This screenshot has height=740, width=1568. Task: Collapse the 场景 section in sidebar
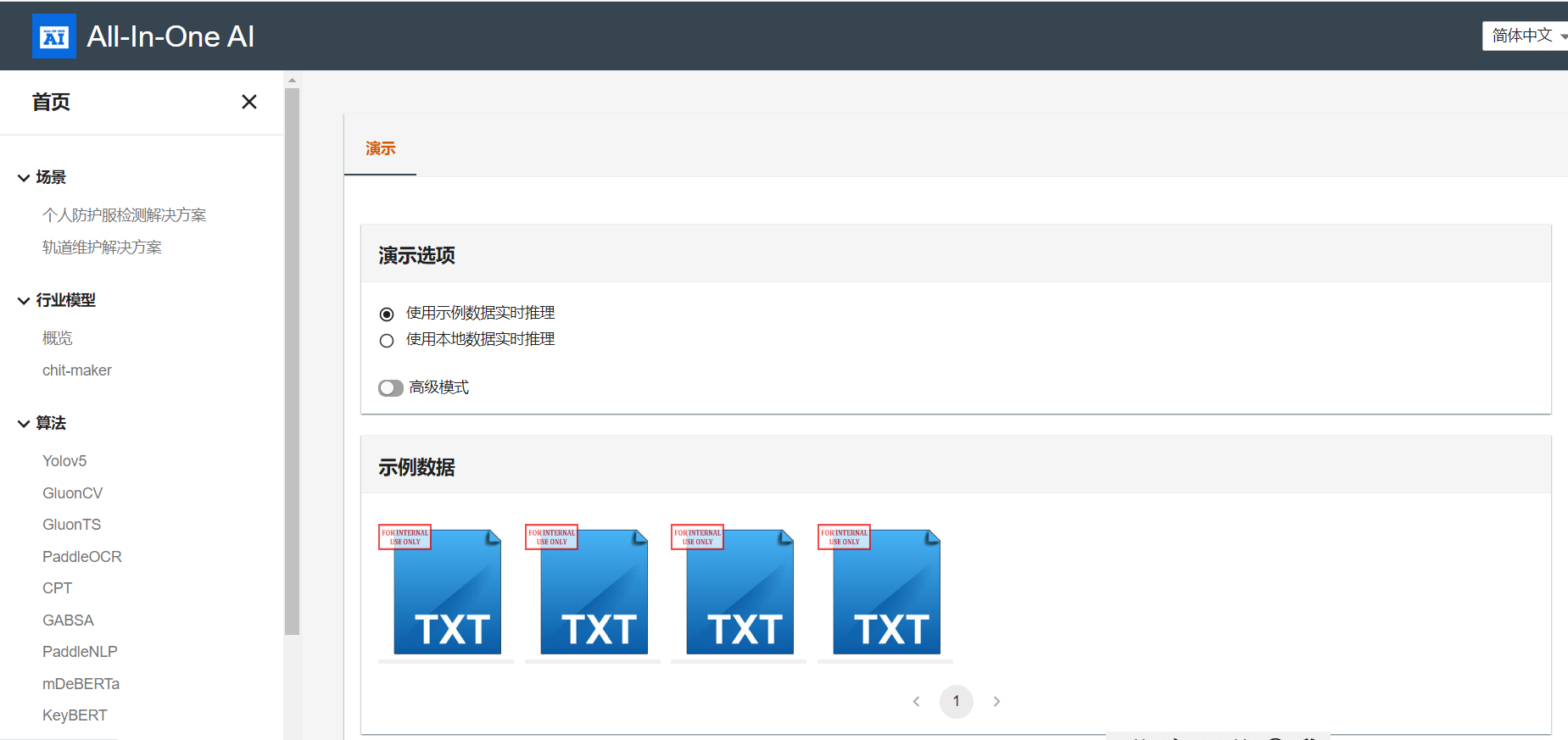pyautogui.click(x=24, y=178)
